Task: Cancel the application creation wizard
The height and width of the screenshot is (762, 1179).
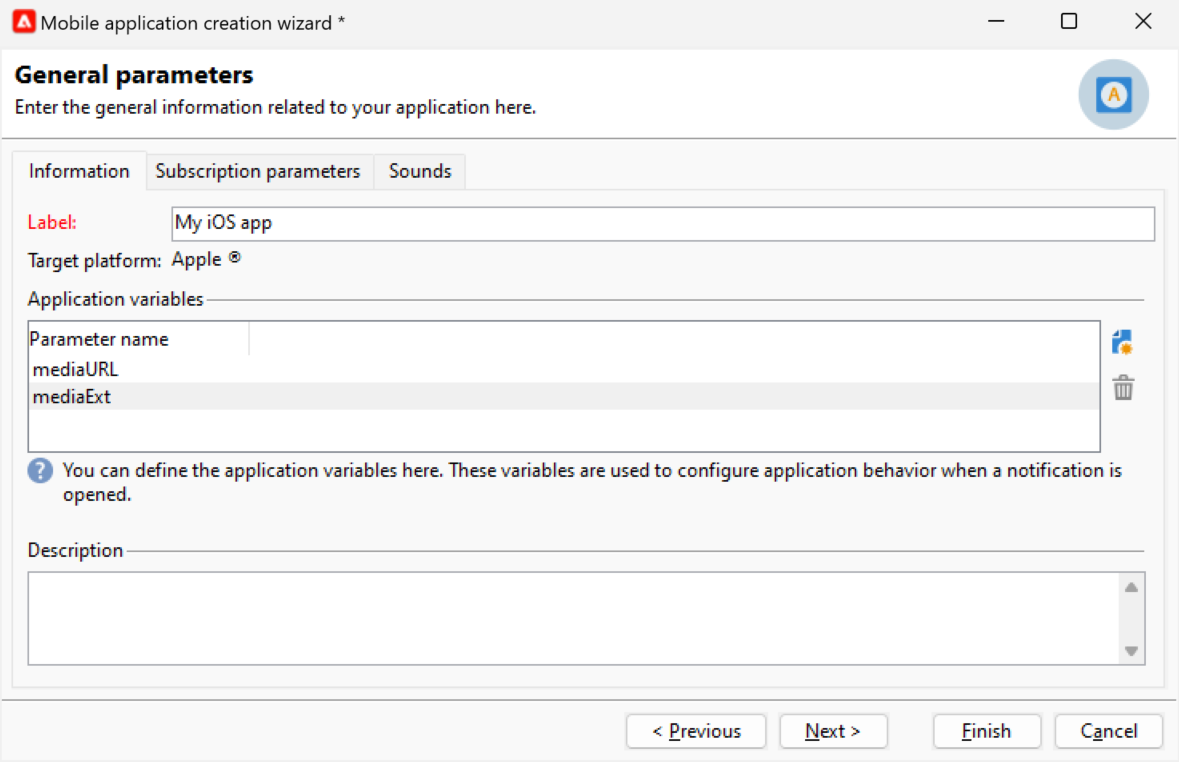Action: point(1108,731)
